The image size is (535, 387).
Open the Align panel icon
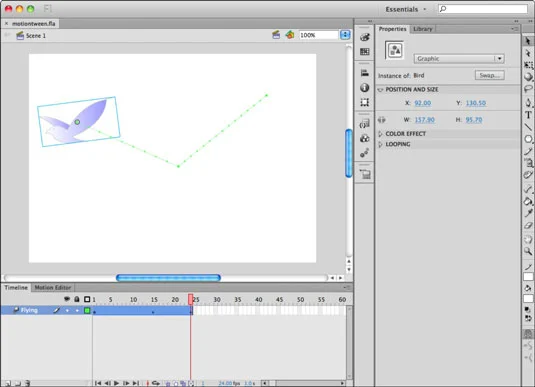click(364, 73)
